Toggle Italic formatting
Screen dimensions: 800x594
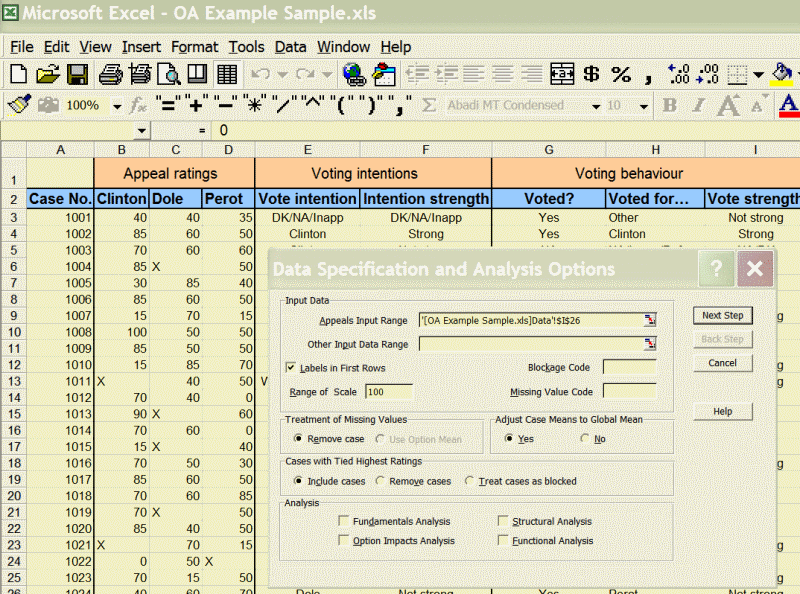click(698, 105)
